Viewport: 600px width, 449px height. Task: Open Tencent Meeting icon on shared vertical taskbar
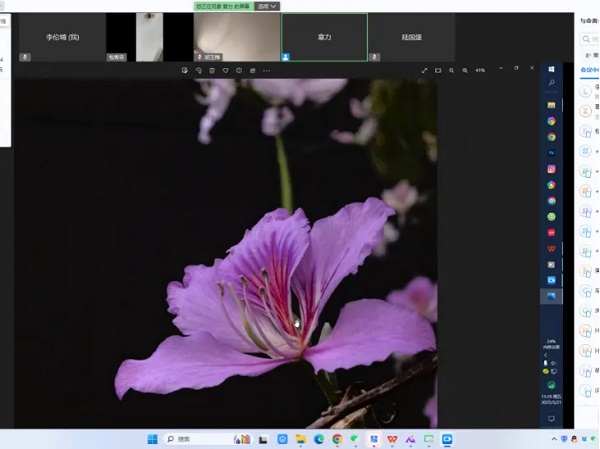click(x=551, y=281)
